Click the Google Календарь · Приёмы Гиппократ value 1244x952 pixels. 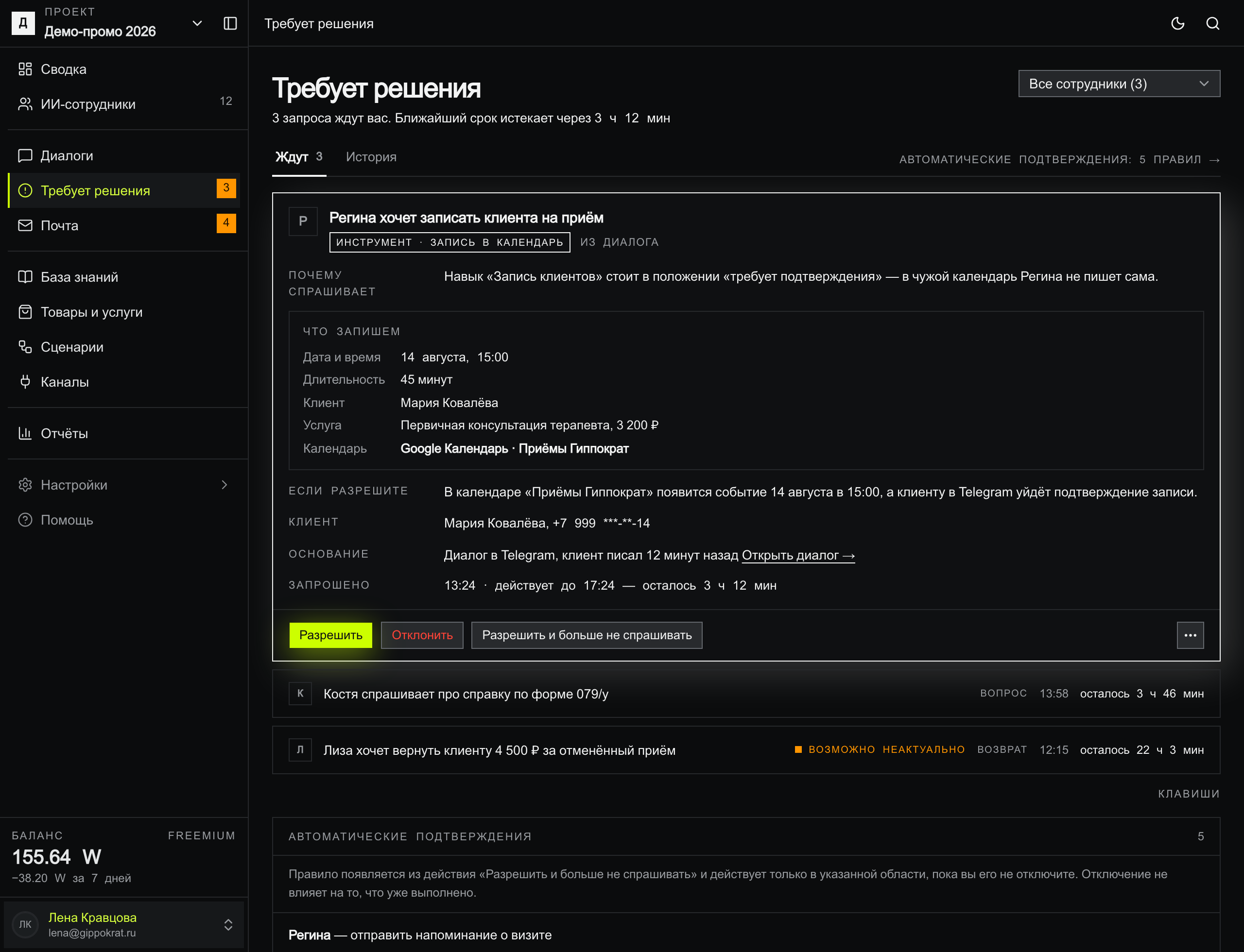pyautogui.click(x=514, y=448)
